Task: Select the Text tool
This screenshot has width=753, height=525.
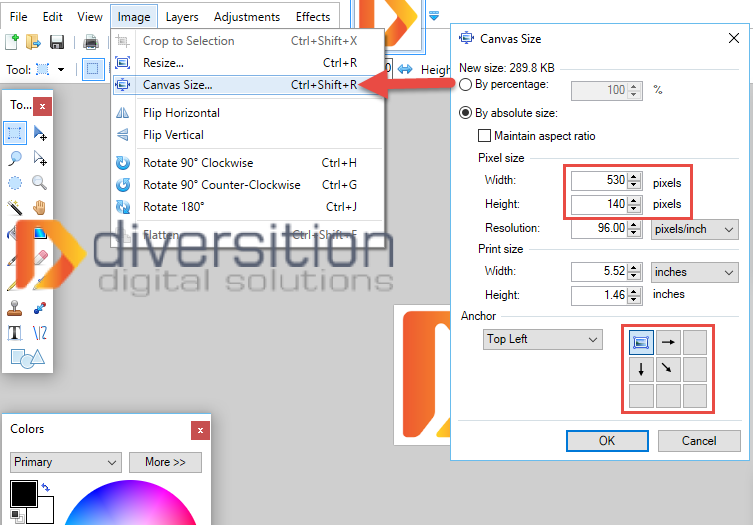Action: point(15,333)
